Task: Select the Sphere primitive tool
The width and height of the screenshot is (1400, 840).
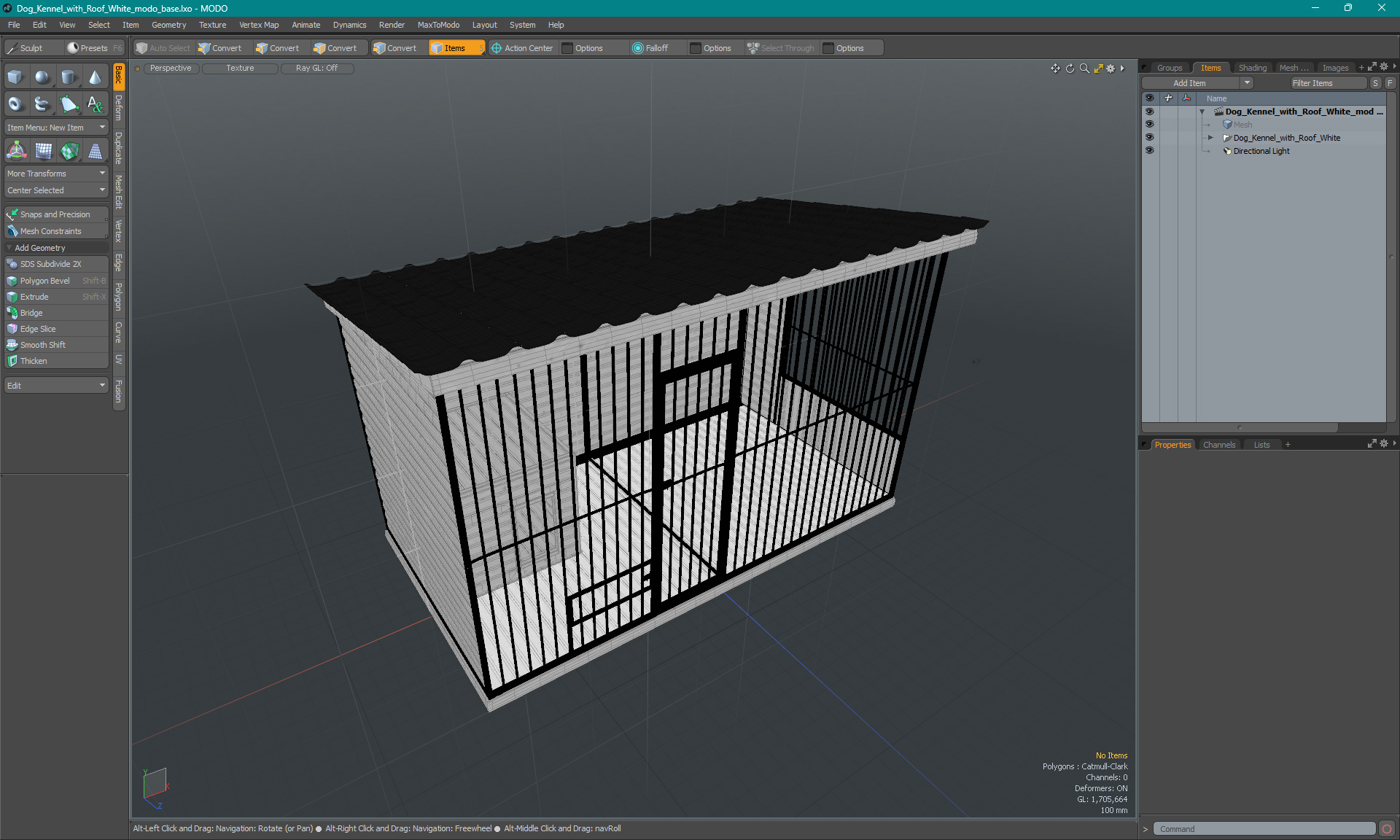Action: (x=42, y=77)
